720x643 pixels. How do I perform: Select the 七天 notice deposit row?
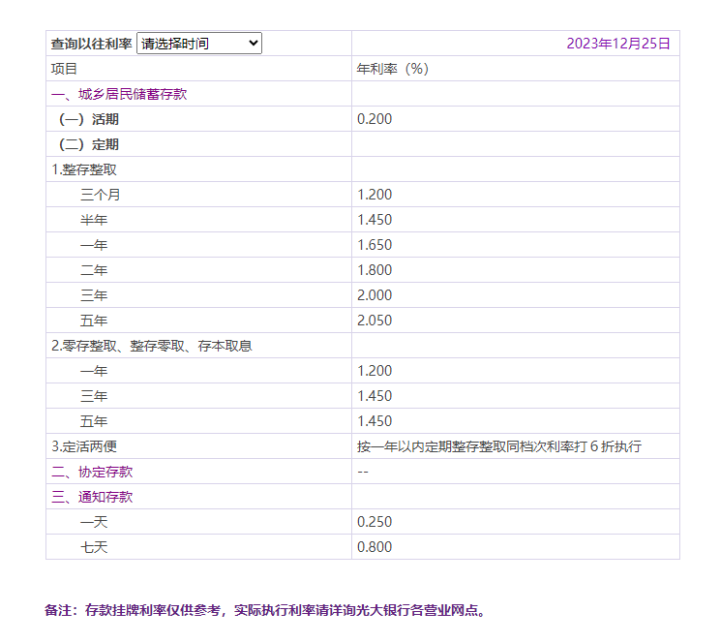(x=95, y=547)
